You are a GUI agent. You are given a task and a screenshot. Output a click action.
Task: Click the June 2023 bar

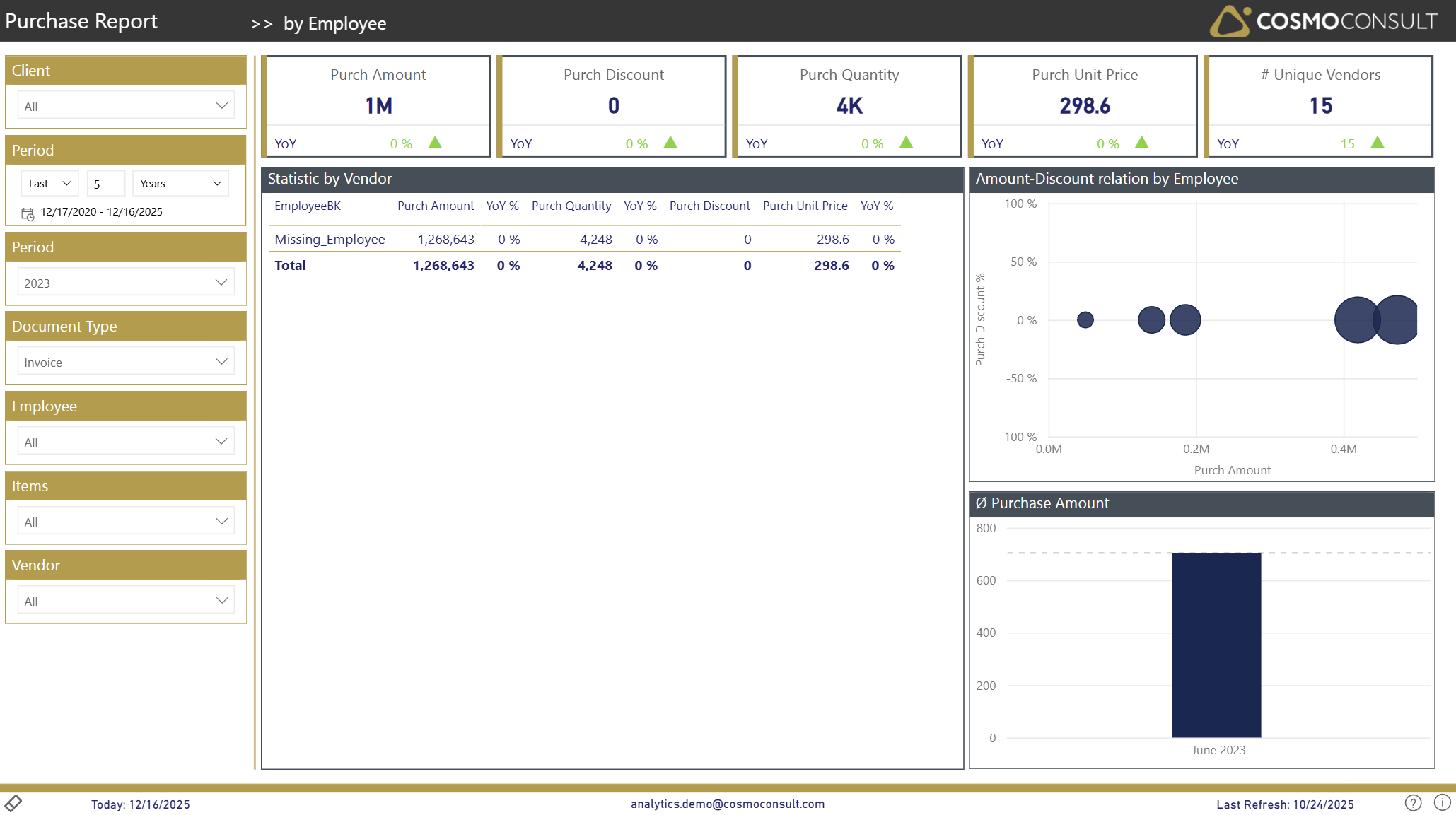point(1216,645)
